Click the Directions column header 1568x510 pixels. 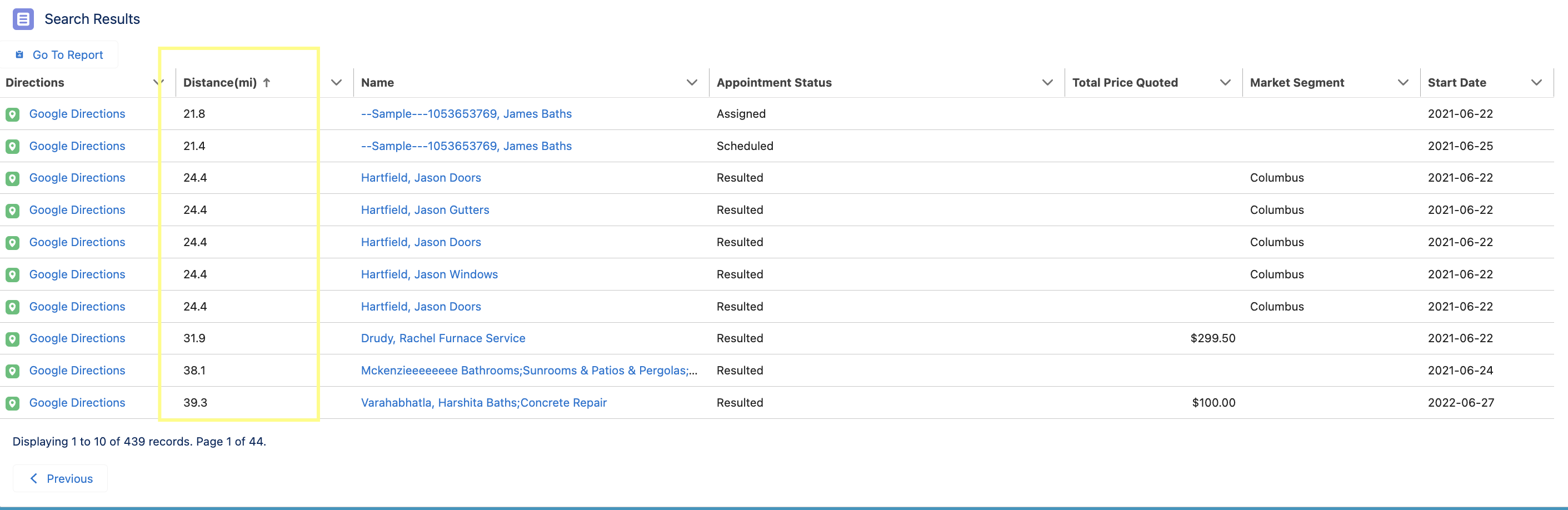34,82
